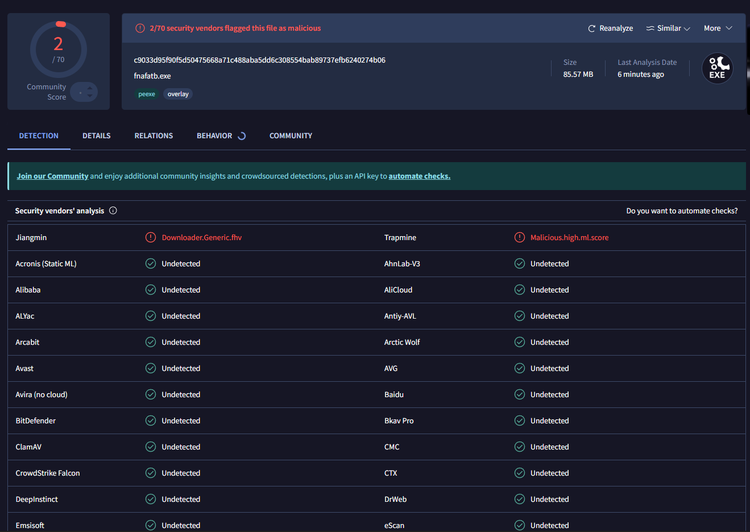Click the overlay tag
Screen dimensions: 750x532
178,94
